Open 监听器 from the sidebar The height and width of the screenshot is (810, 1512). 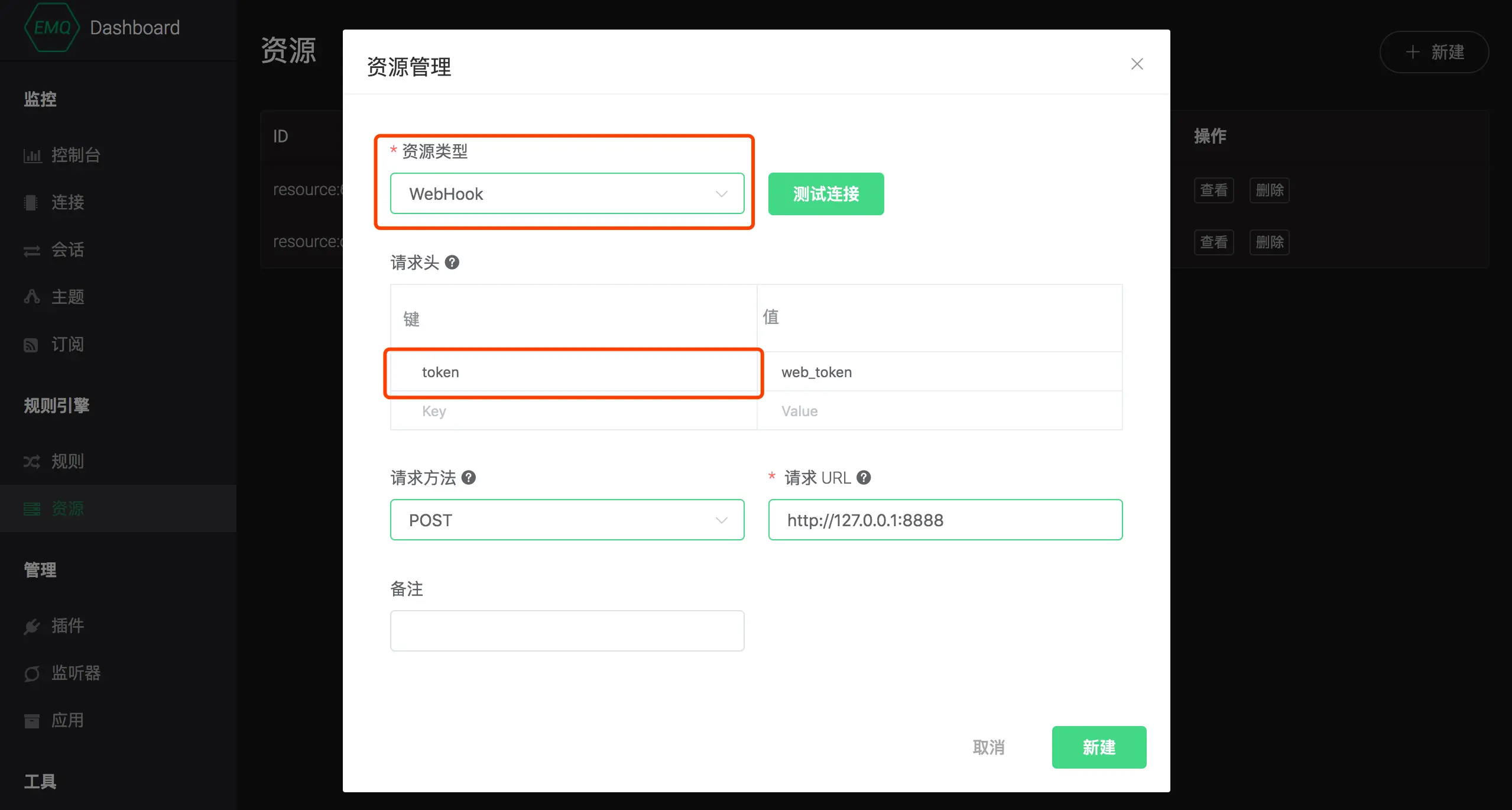pyautogui.click(x=75, y=673)
